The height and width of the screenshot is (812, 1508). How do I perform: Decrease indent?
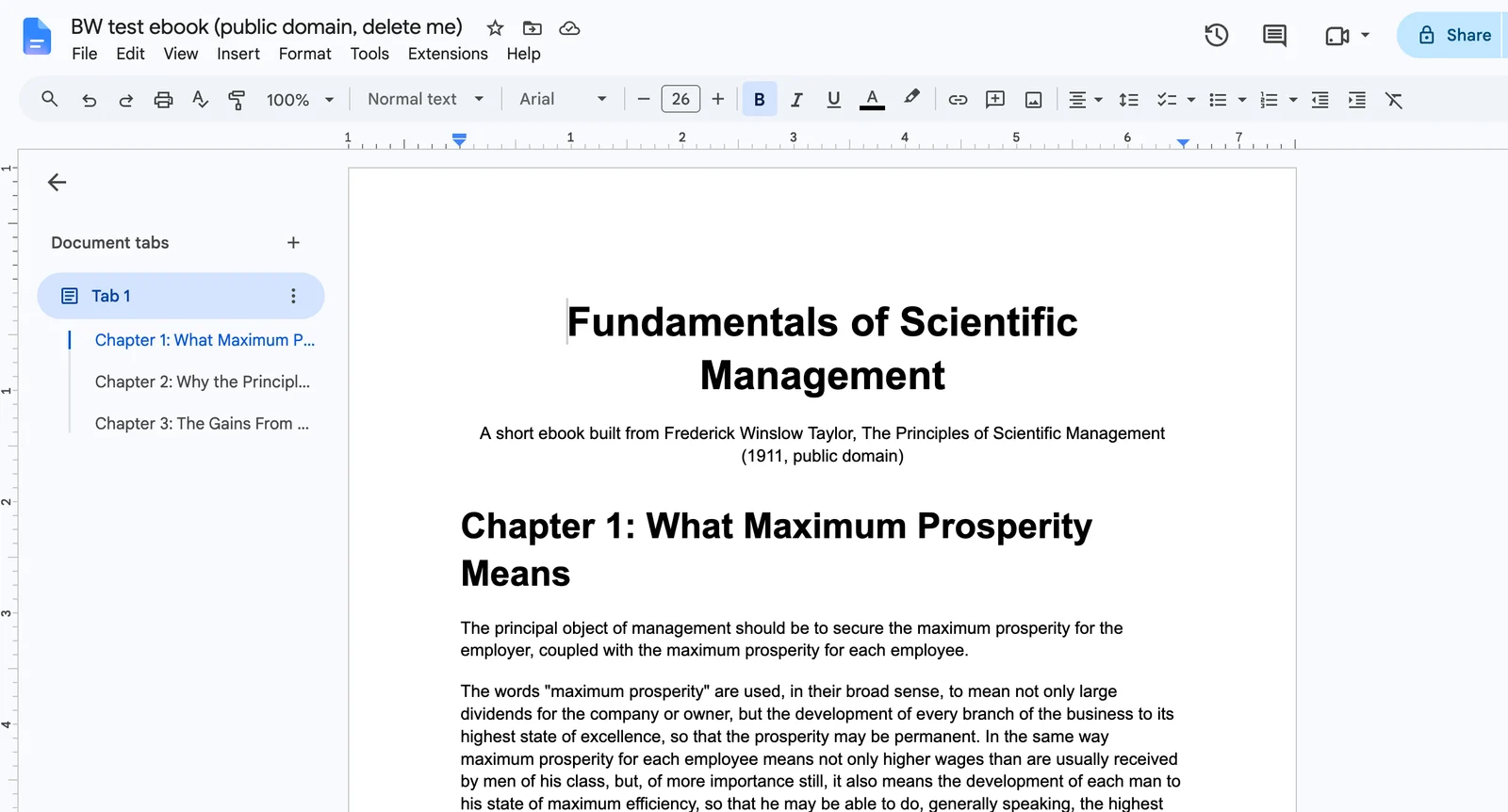1319,100
